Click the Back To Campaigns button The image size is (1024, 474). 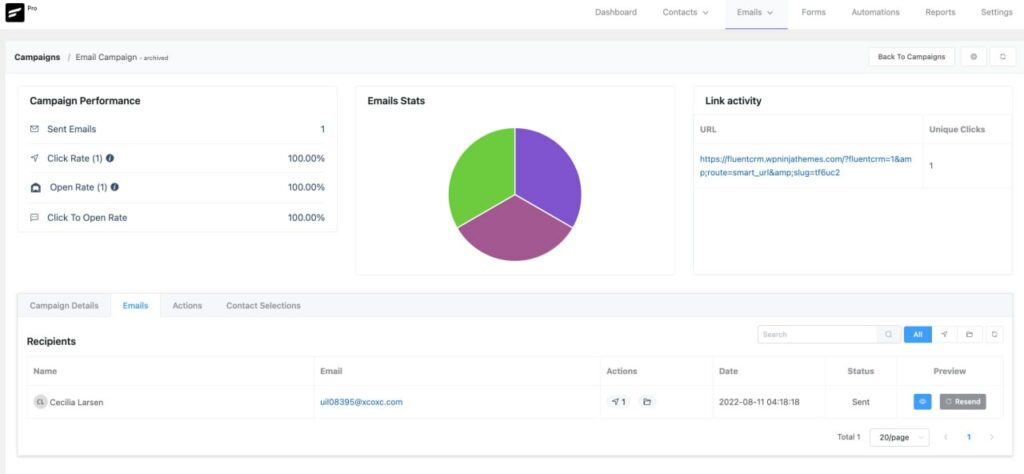coord(911,57)
